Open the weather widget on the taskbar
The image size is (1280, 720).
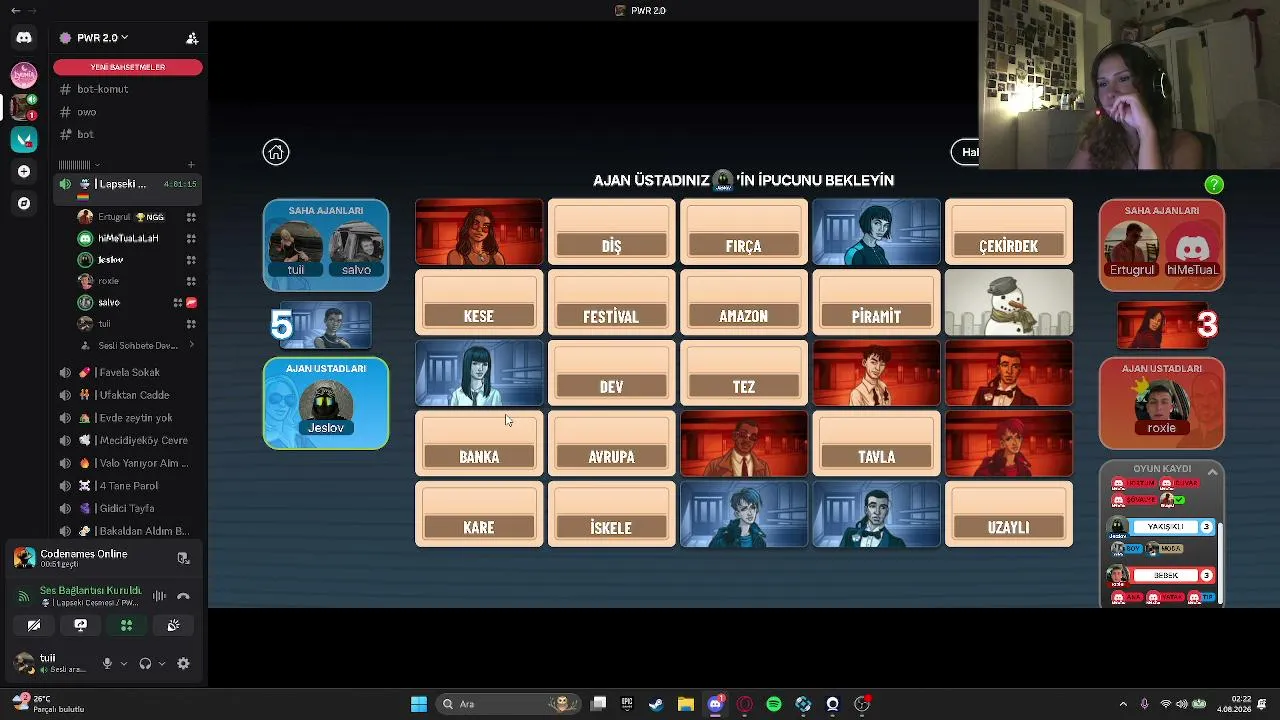48,704
